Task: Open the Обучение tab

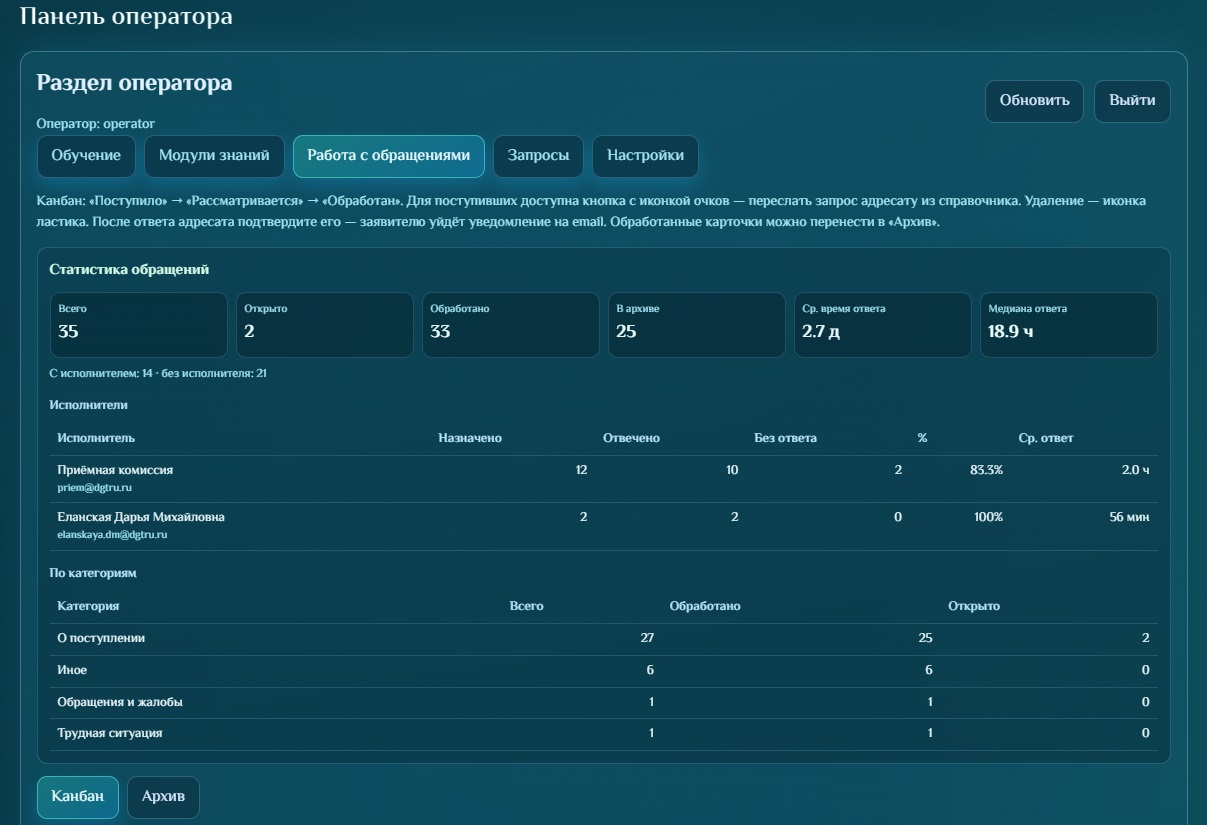Action: pos(86,156)
